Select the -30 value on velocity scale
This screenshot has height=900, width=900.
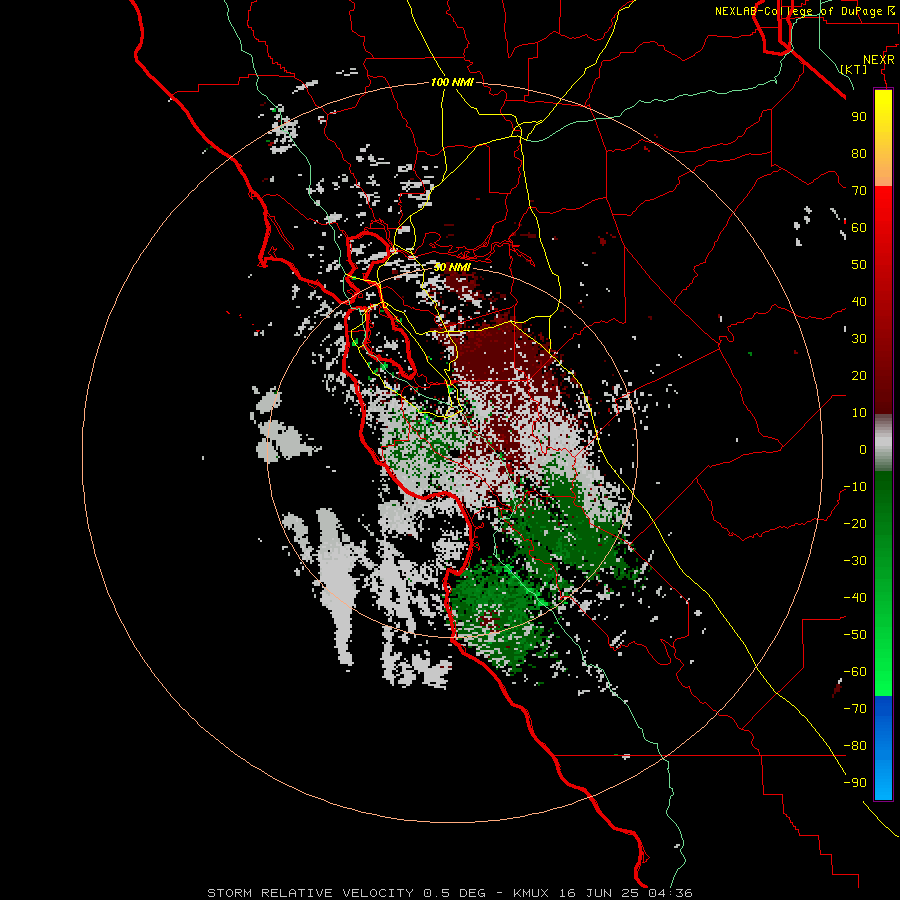pos(855,561)
